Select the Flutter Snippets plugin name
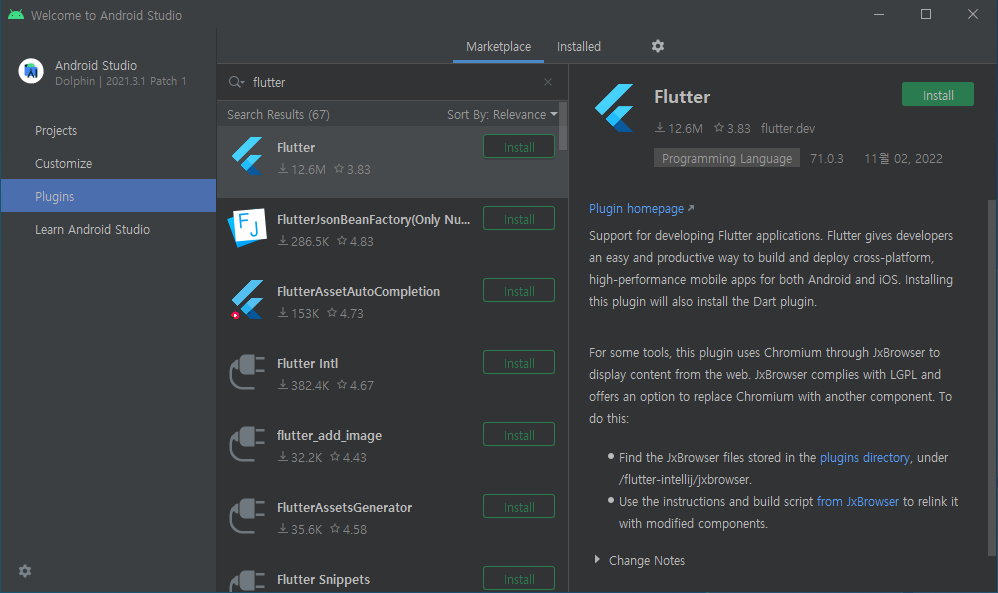The width and height of the screenshot is (998, 593). 323,579
